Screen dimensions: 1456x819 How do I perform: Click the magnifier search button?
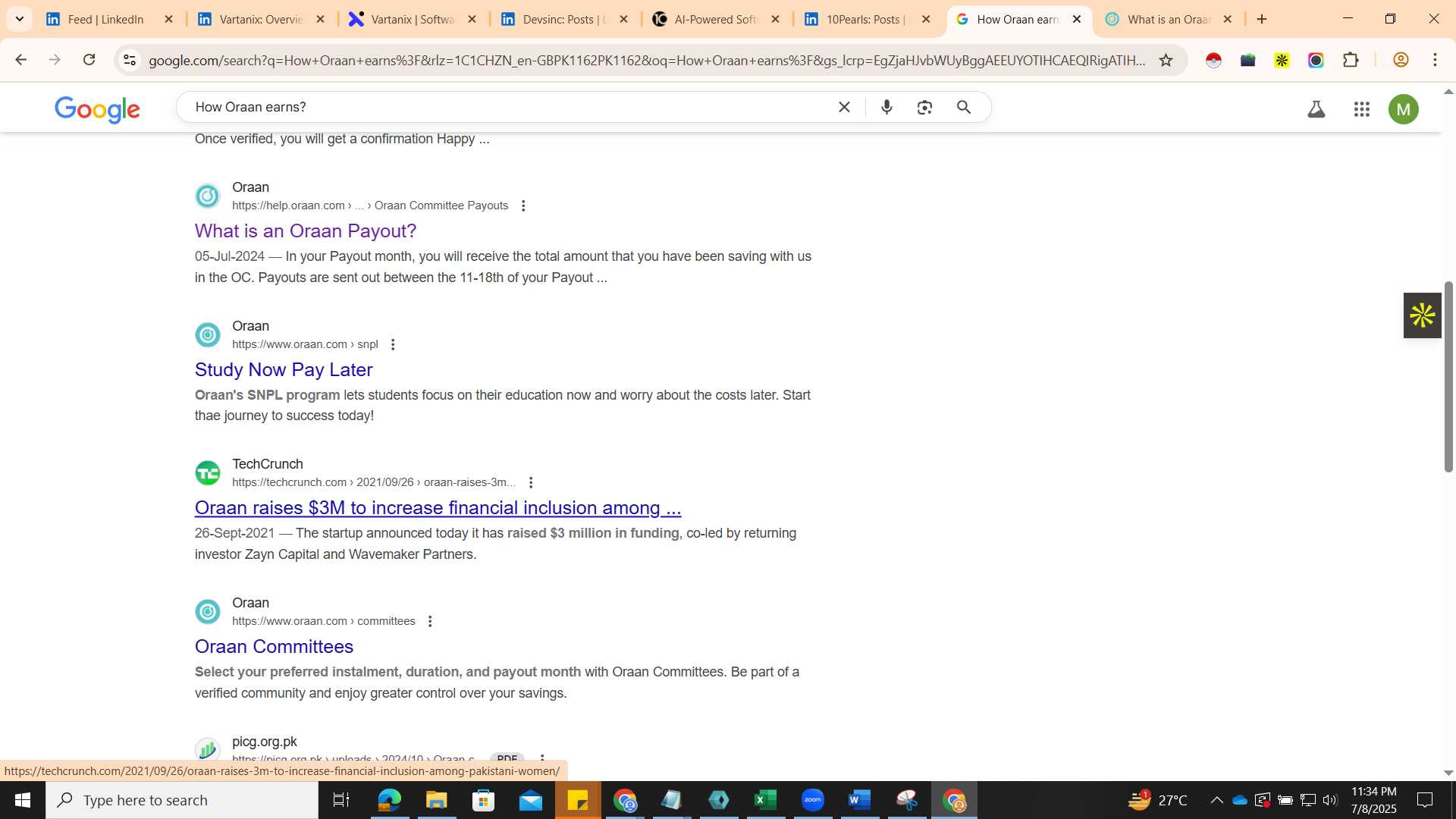(964, 107)
